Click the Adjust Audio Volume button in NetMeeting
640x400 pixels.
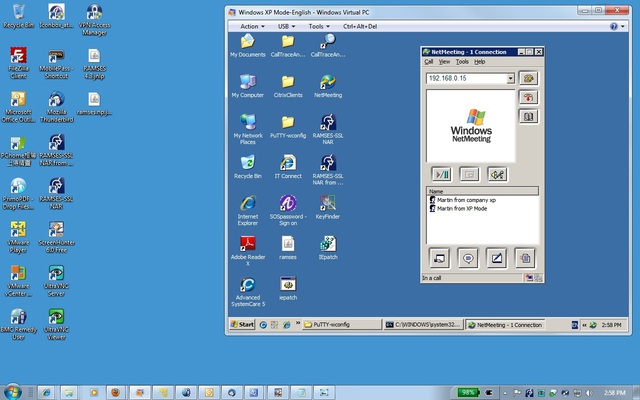coord(498,175)
